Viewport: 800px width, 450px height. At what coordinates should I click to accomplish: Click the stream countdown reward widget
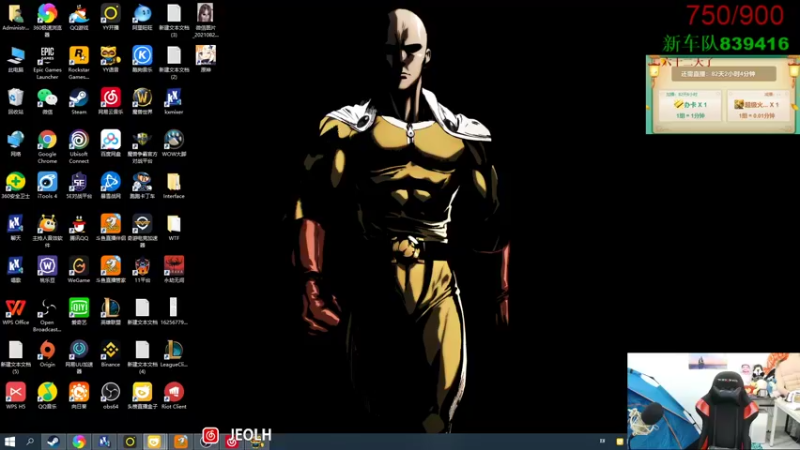coord(722,95)
